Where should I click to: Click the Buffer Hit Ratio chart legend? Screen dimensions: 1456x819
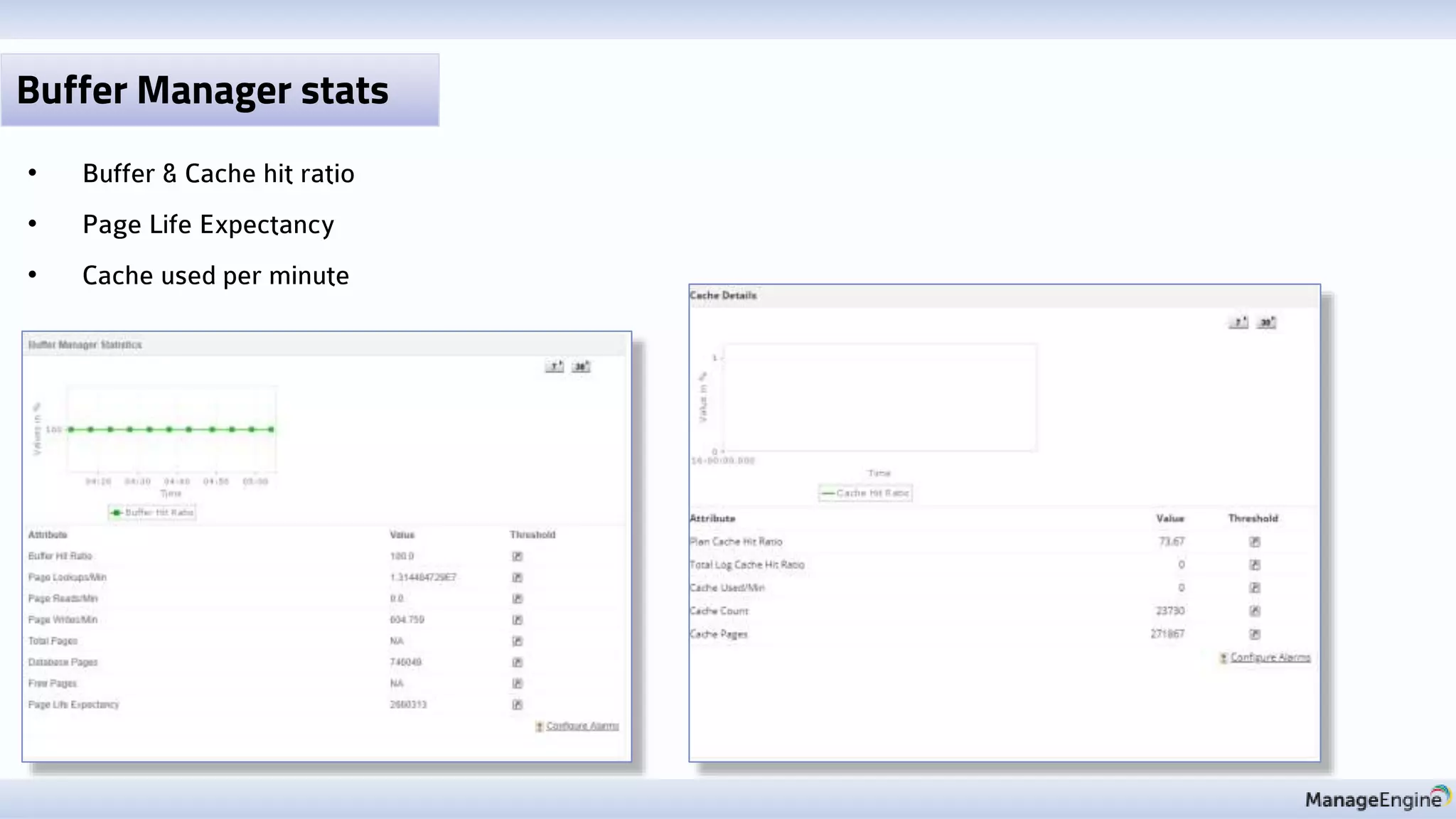[x=152, y=512]
